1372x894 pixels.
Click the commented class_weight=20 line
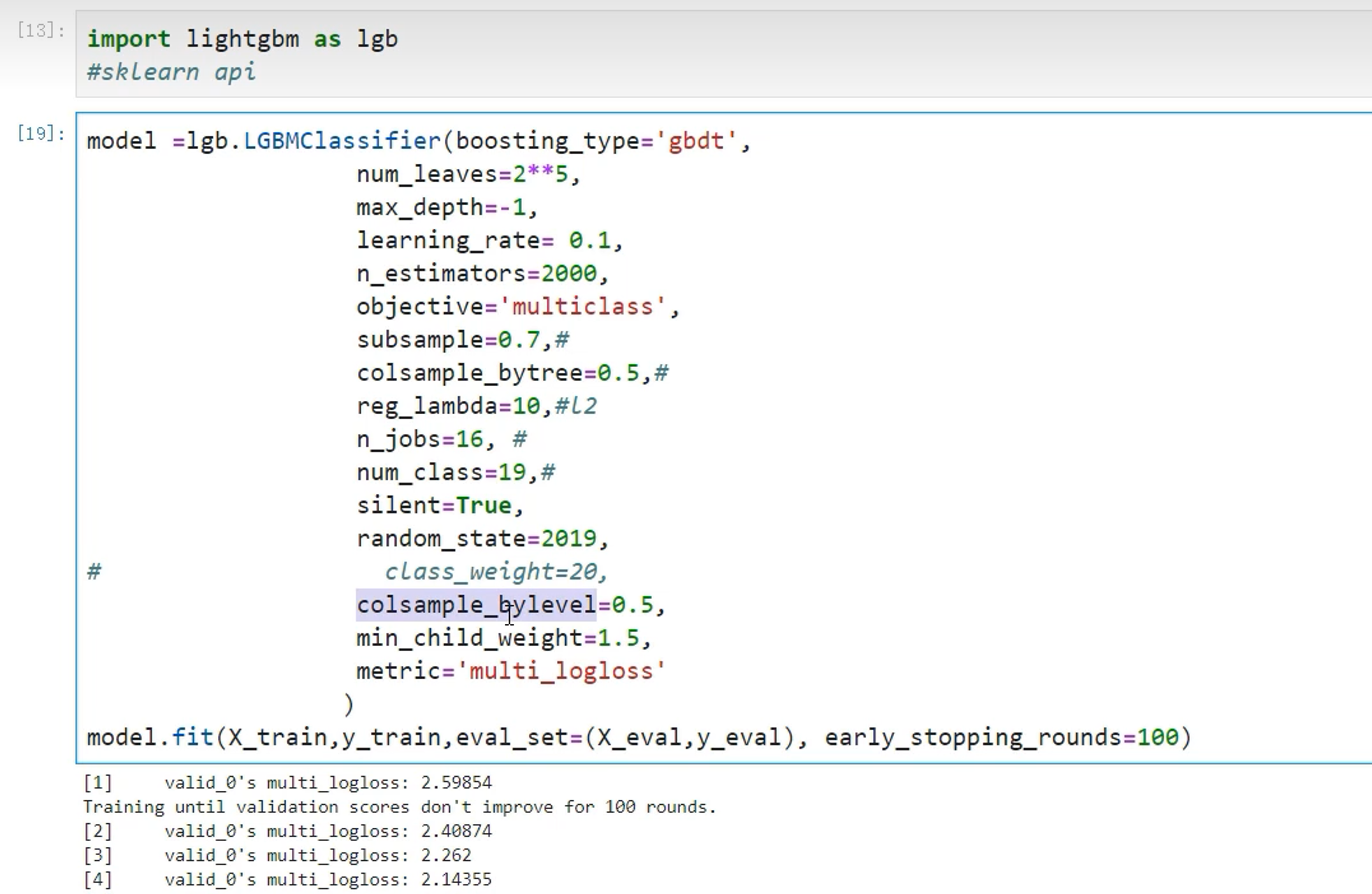pos(496,572)
